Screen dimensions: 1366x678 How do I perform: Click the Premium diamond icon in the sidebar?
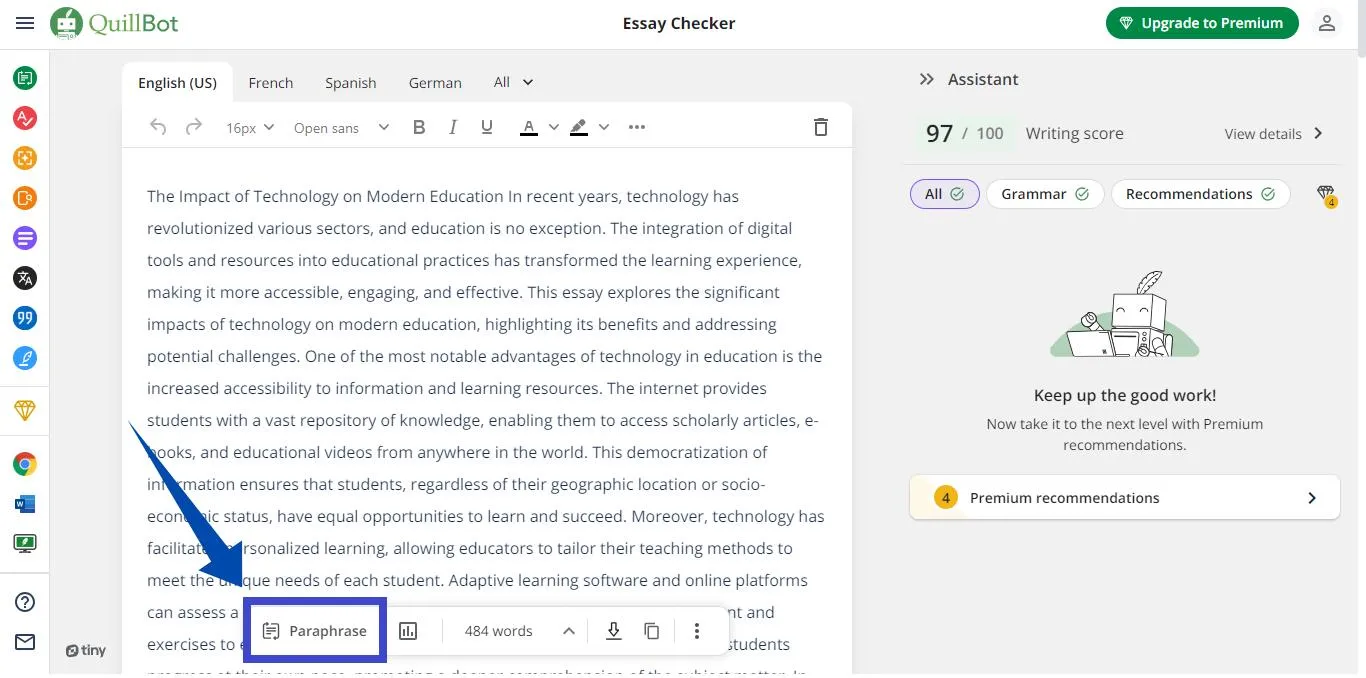click(x=24, y=410)
